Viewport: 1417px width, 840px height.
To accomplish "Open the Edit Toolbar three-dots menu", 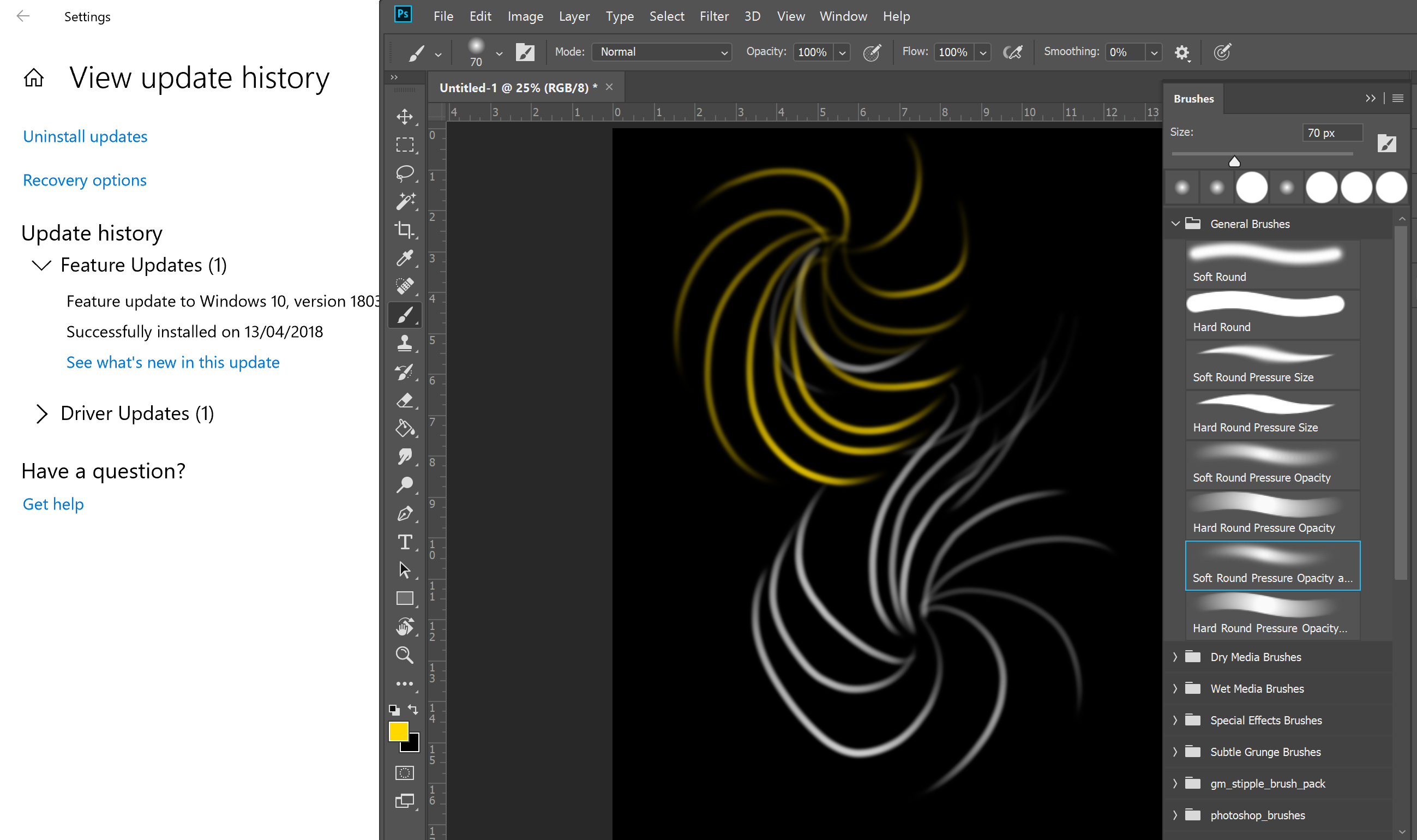I will (405, 684).
